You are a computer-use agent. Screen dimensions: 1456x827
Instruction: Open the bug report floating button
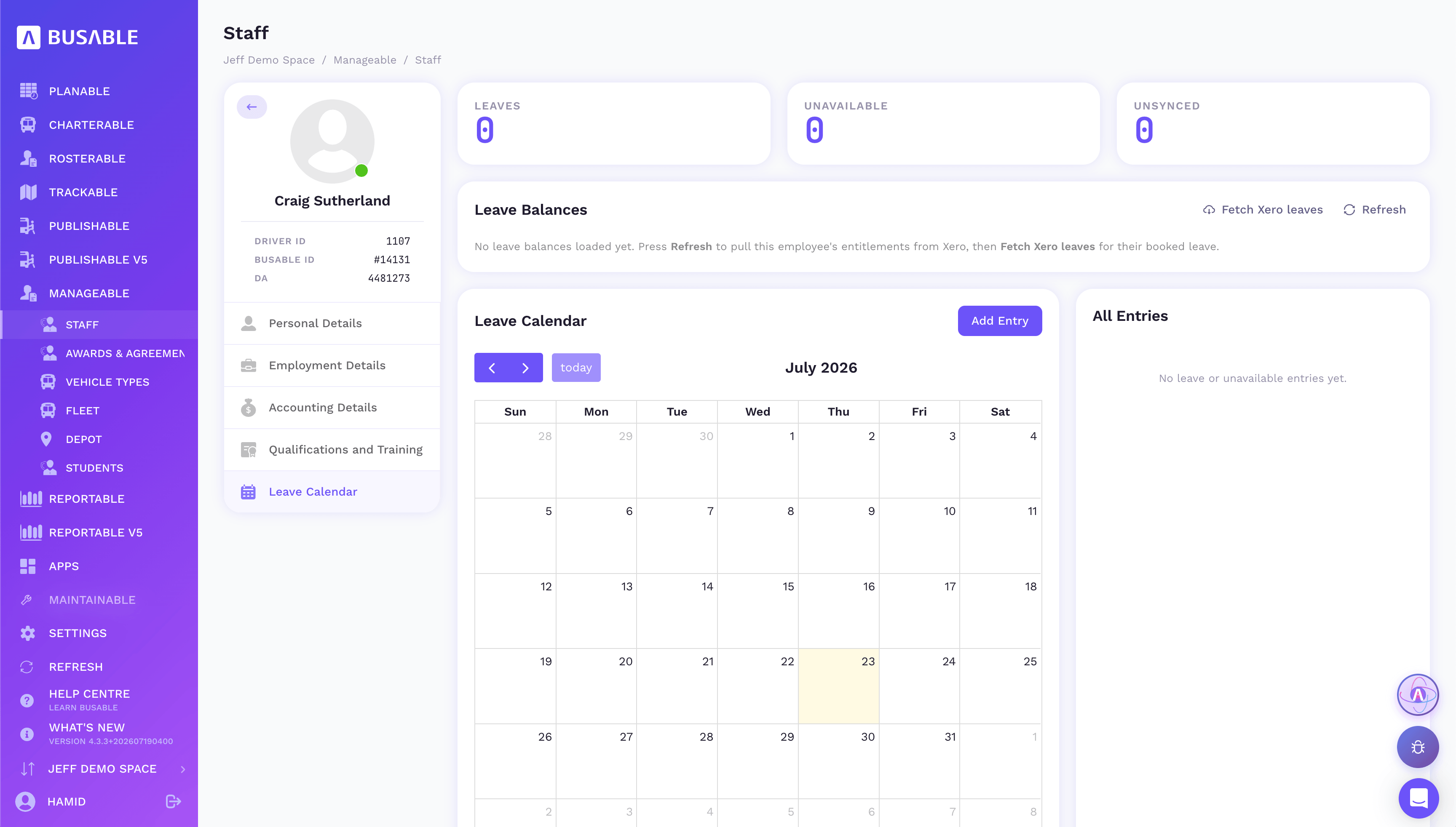(x=1418, y=747)
